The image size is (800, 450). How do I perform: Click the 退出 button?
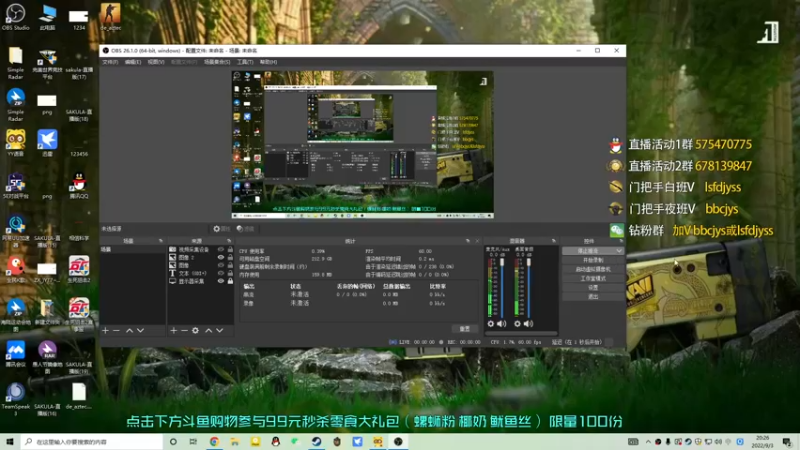(593, 296)
